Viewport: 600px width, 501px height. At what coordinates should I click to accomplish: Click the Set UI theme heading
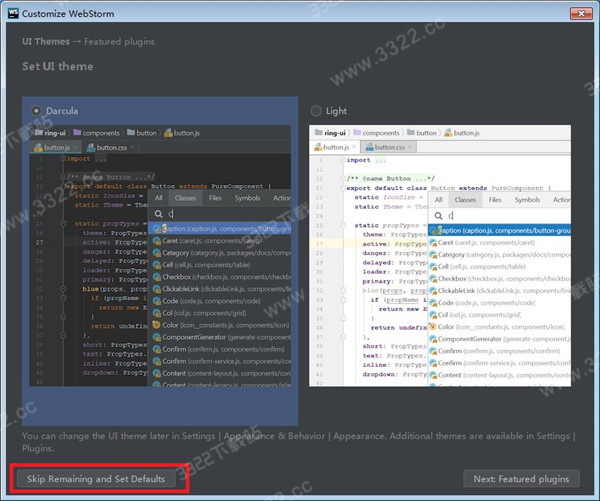click(x=58, y=67)
